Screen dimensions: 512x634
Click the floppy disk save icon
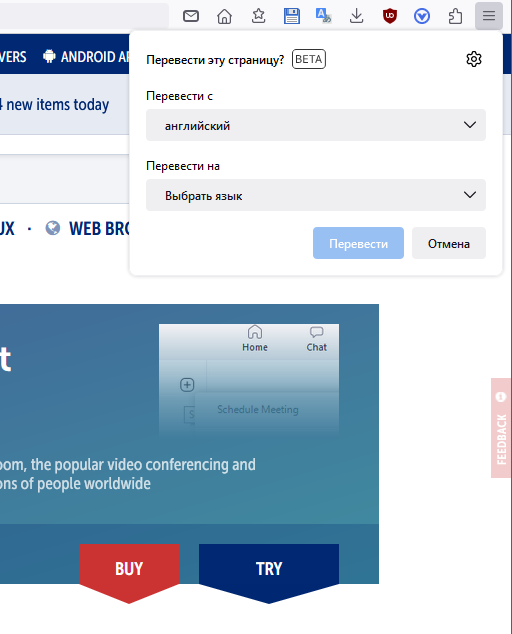tap(292, 16)
